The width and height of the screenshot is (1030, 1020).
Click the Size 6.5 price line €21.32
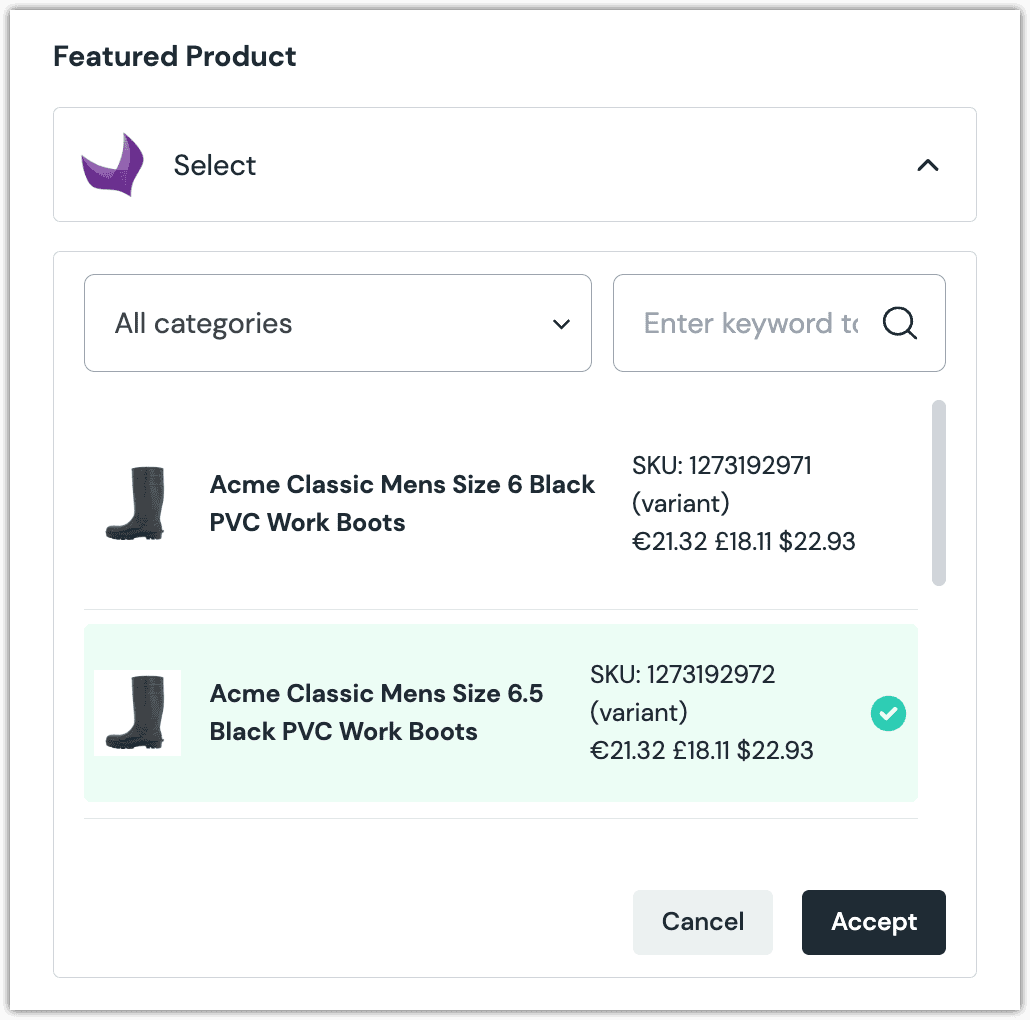point(701,750)
